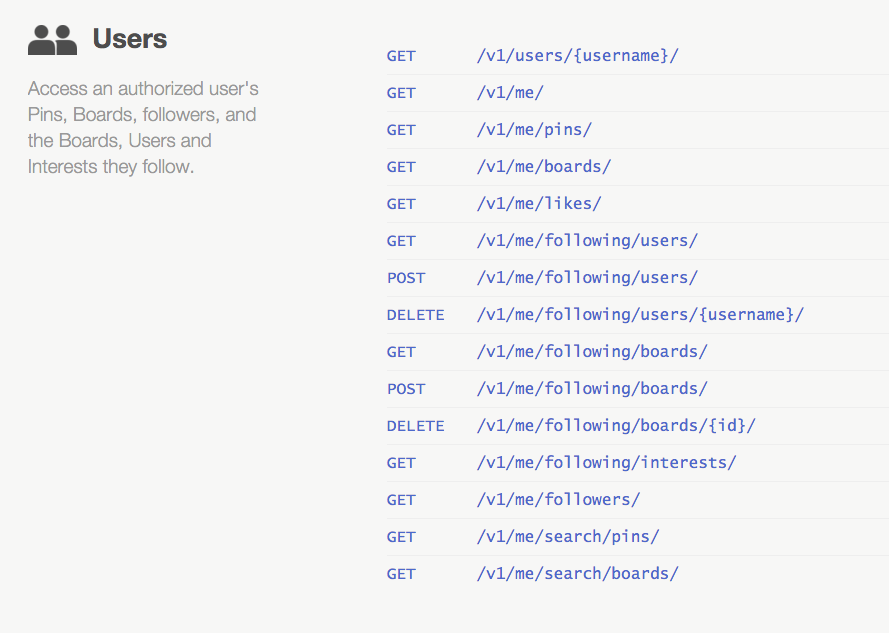The width and height of the screenshot is (889, 633).
Task: Select the /v1/me/search/pins/ endpoint
Action: (568, 536)
